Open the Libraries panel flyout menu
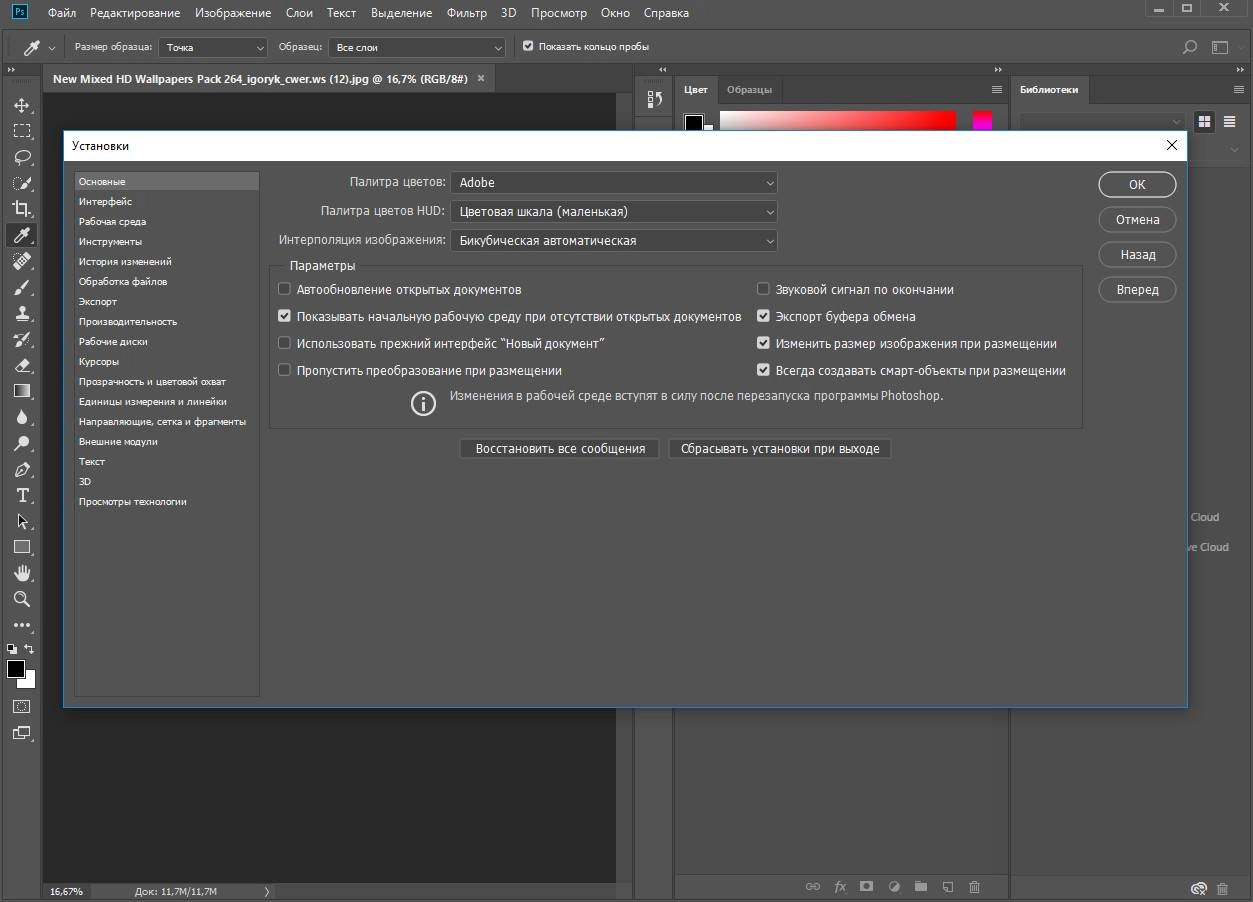 1238,89
